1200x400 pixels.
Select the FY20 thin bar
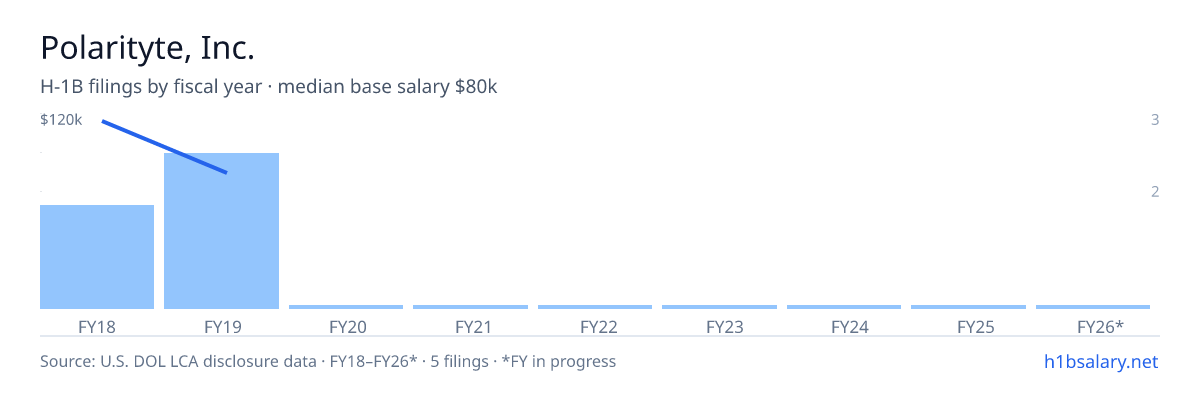tap(346, 307)
